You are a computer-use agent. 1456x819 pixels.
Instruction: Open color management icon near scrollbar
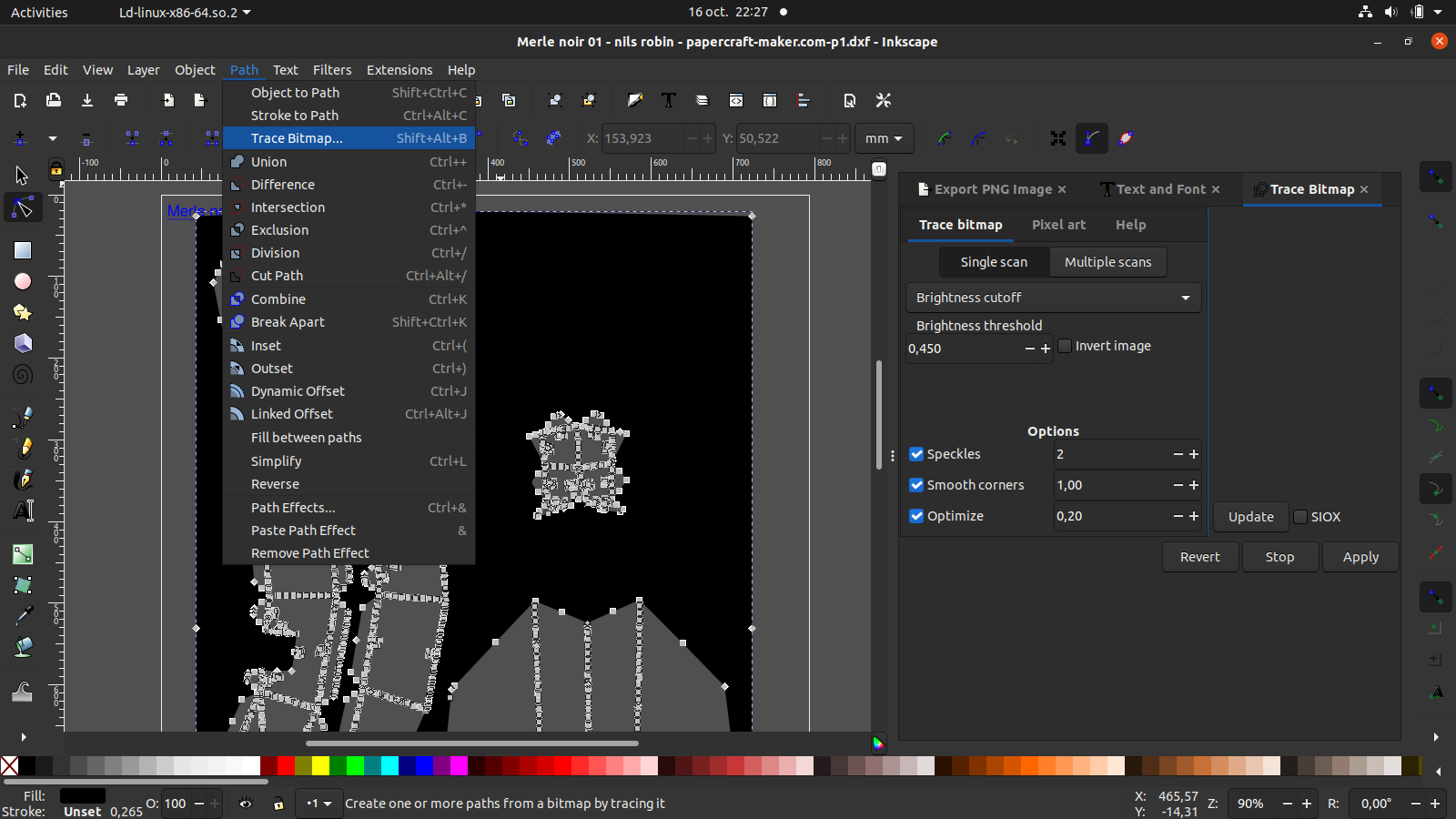(878, 743)
